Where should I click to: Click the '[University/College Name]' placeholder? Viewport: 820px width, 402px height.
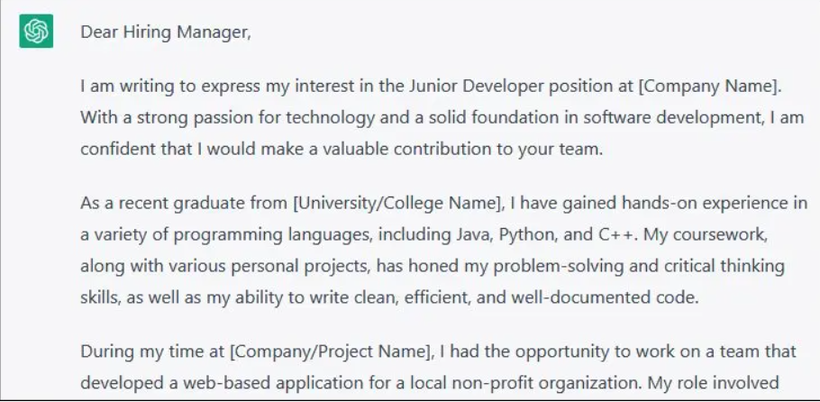pos(398,204)
